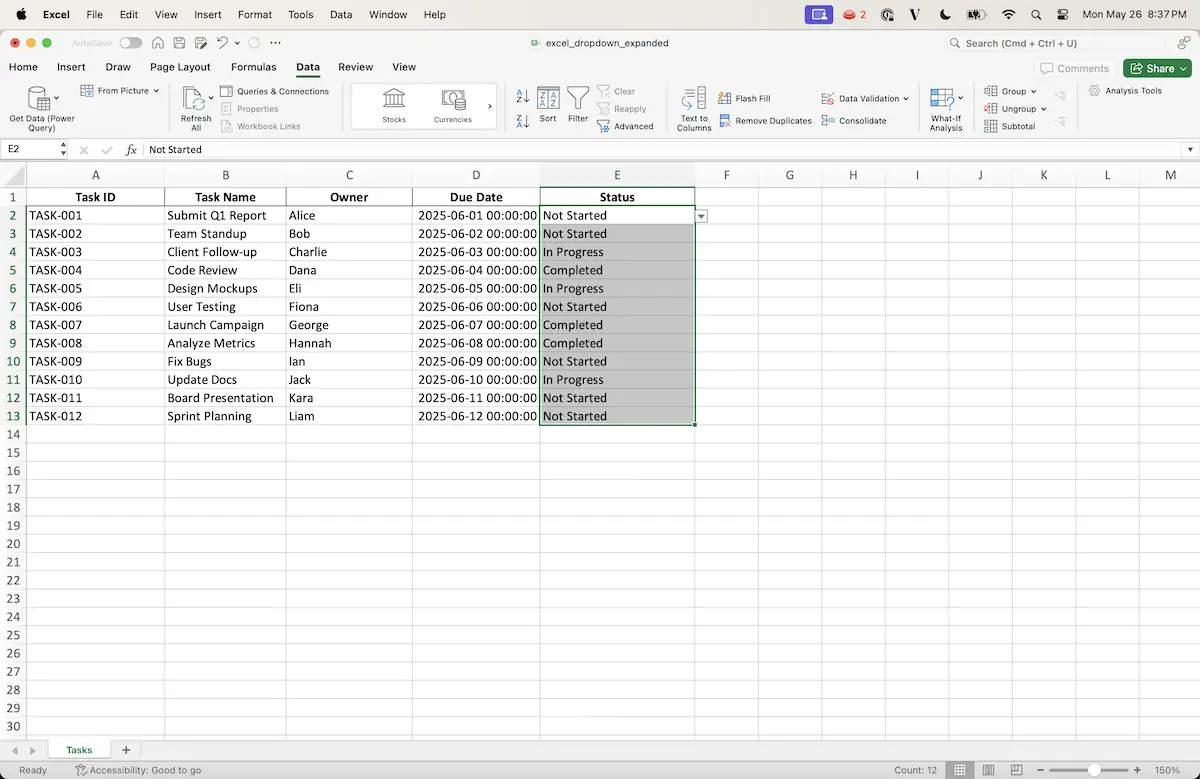Sort descending Z to A

click(x=522, y=121)
